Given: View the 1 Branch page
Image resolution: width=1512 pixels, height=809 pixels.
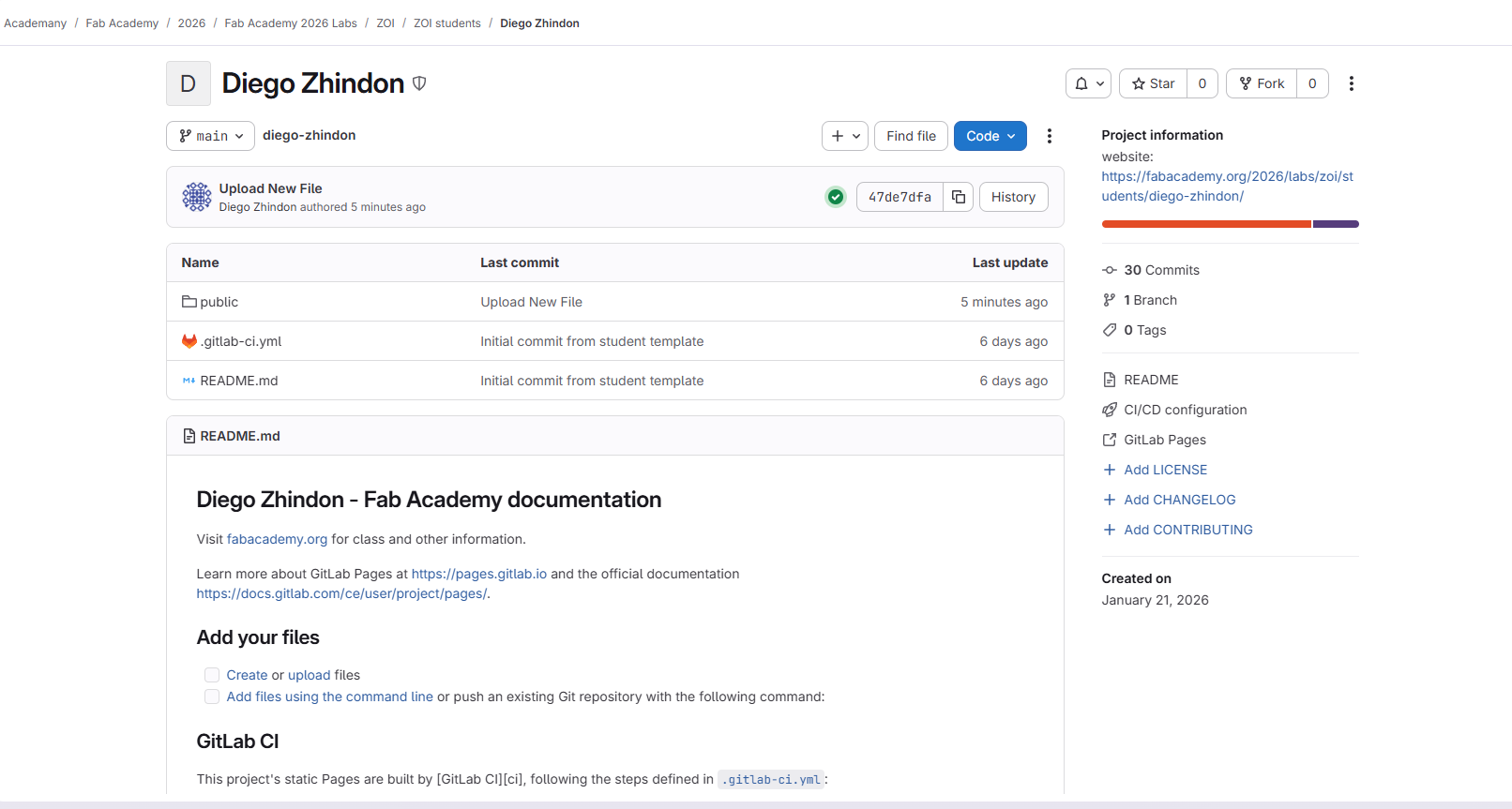Looking at the screenshot, I should click(x=1151, y=300).
